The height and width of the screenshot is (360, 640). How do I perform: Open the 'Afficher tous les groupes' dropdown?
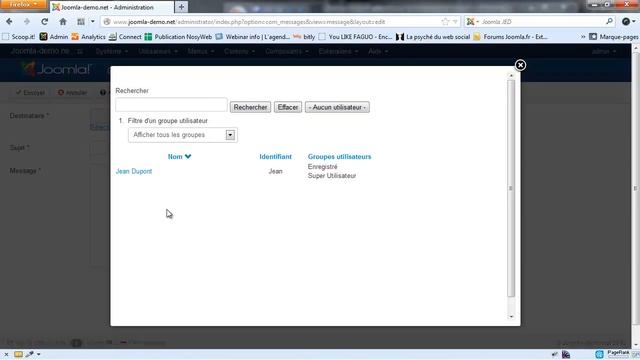(182, 135)
